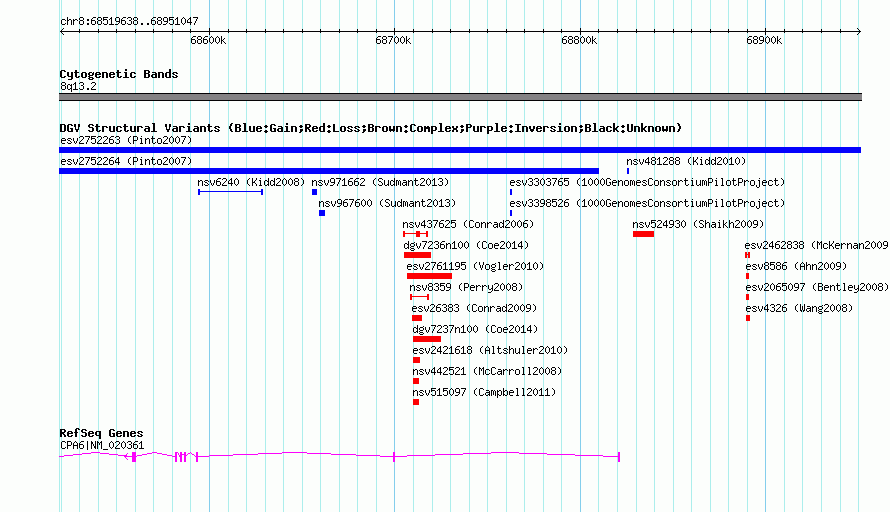Click the esv2761195 (Vogler2010) red bar

click(x=429, y=276)
